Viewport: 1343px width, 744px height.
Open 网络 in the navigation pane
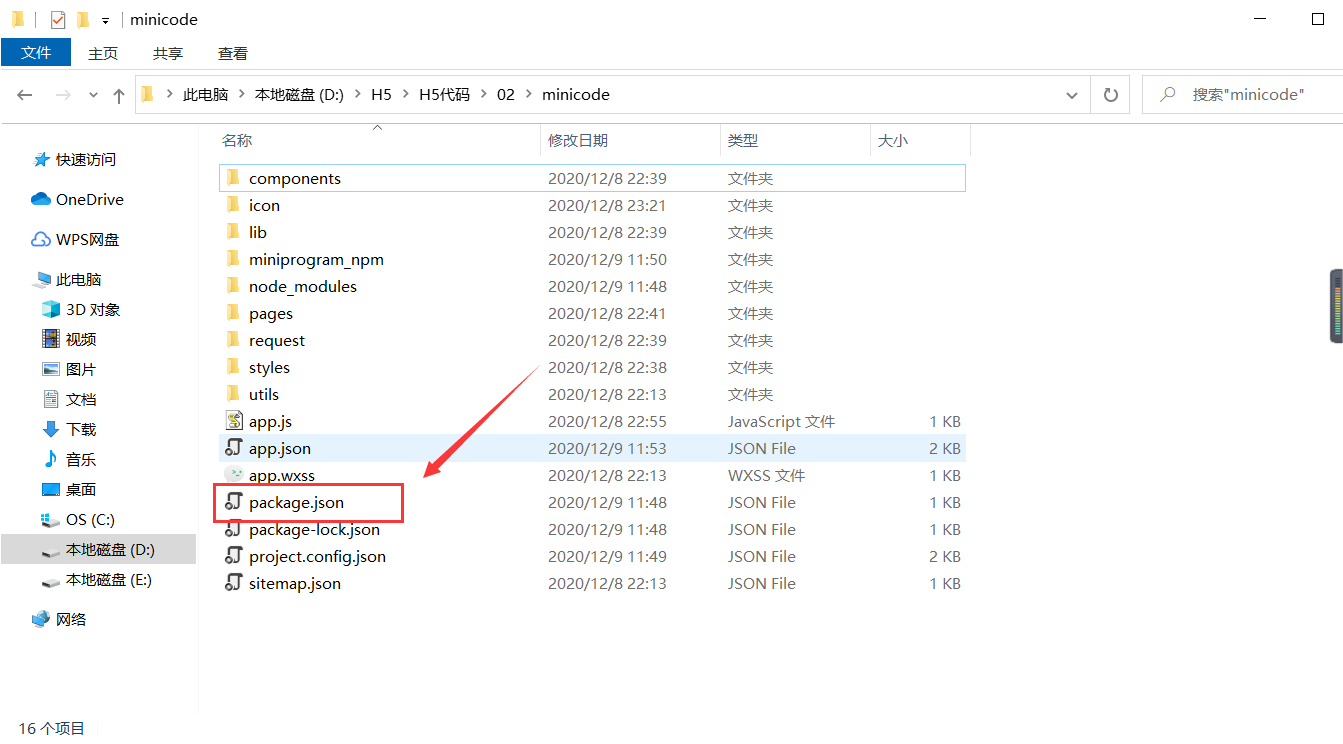click(x=71, y=620)
